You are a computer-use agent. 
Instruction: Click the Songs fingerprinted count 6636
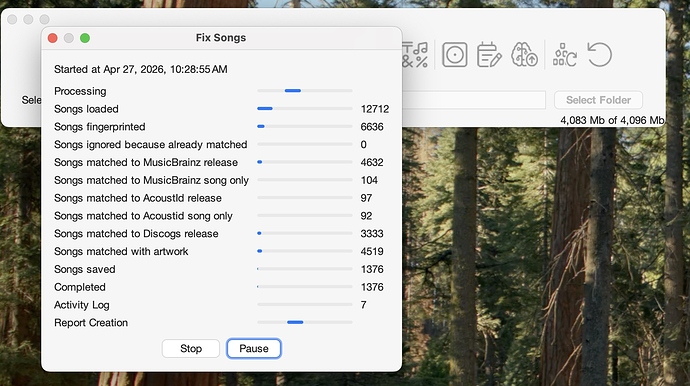(372, 127)
